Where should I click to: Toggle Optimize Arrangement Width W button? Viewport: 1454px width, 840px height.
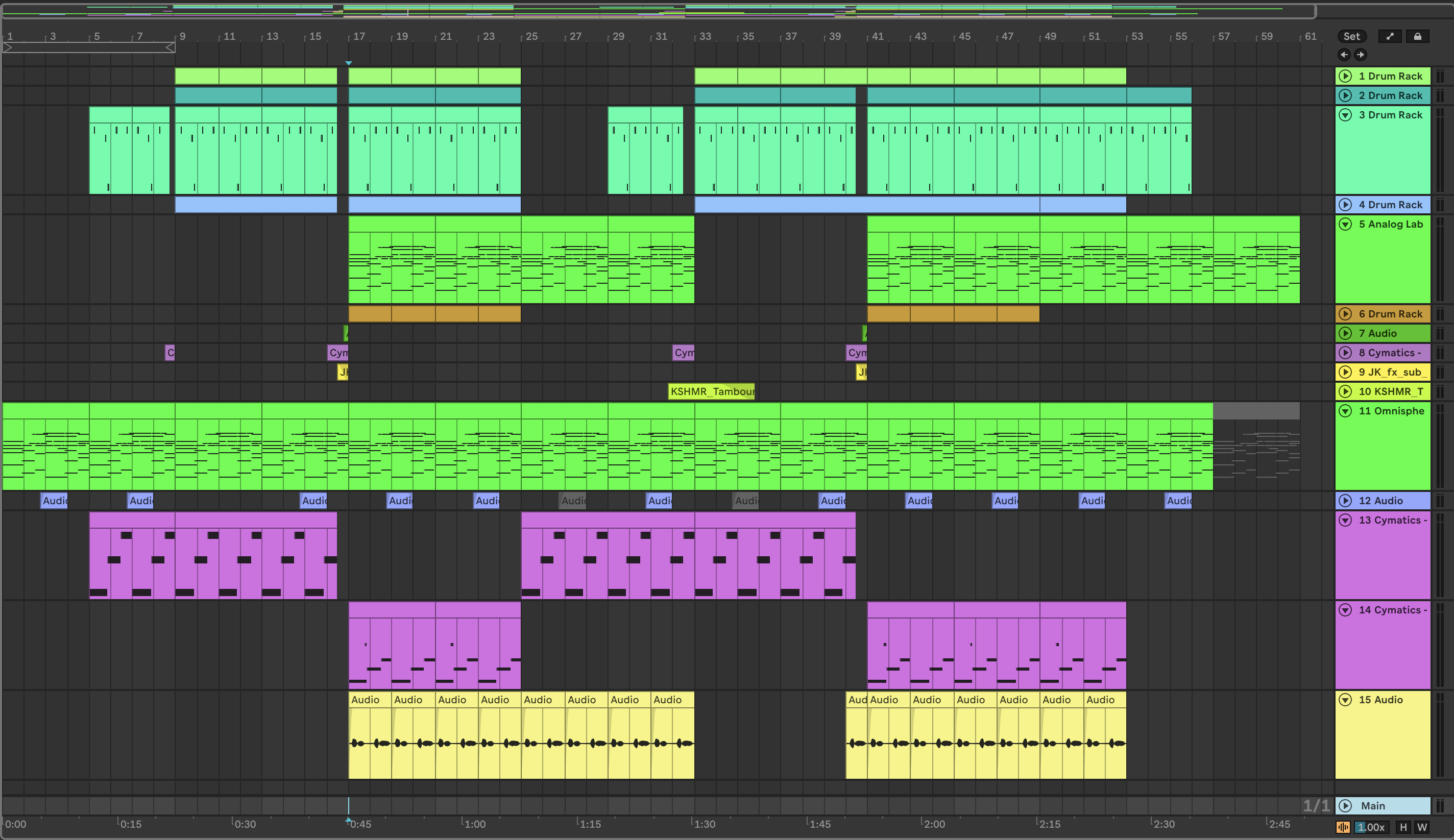pyautogui.click(x=1422, y=827)
